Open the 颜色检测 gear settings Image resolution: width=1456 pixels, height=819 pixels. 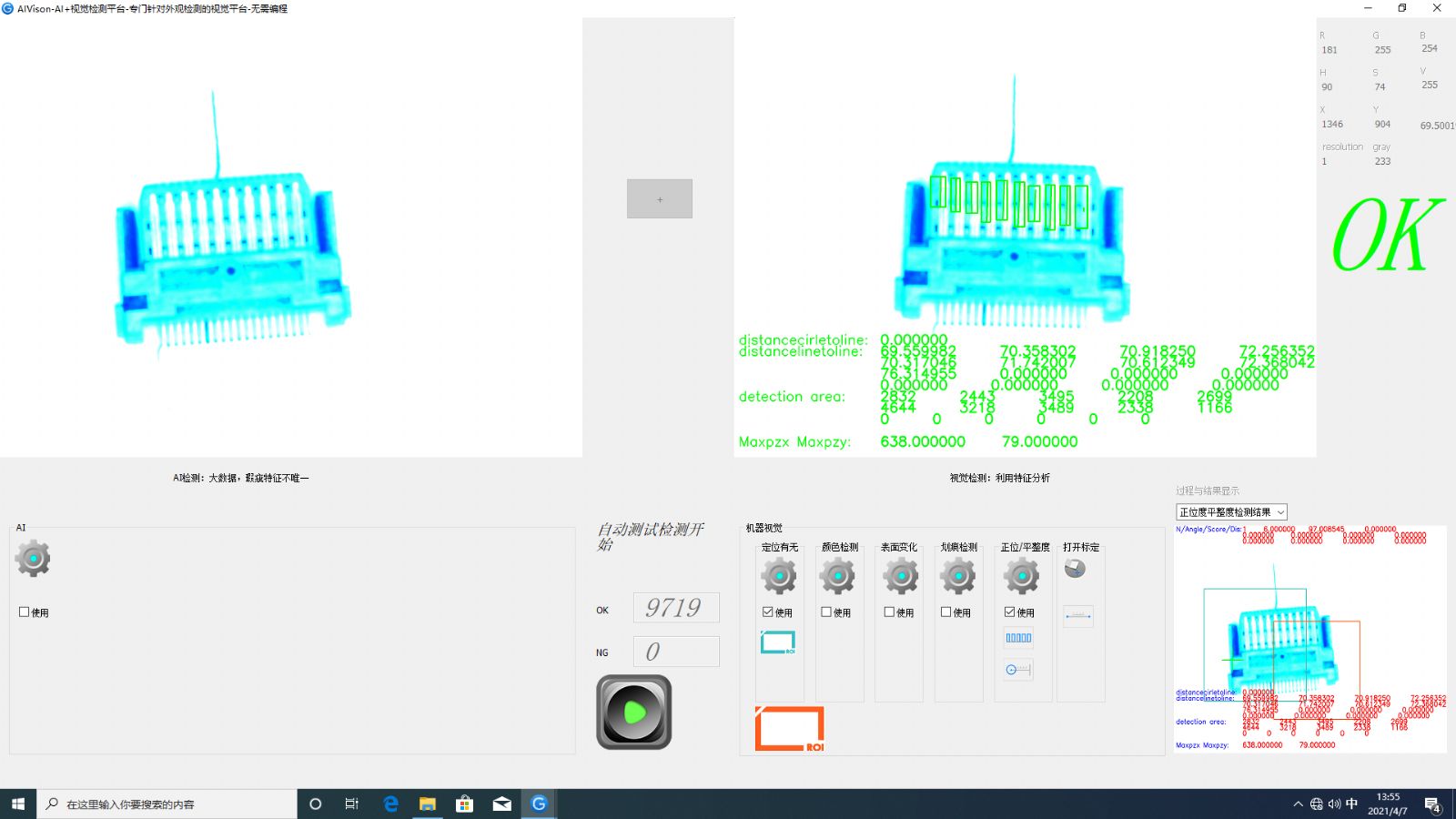click(x=837, y=576)
